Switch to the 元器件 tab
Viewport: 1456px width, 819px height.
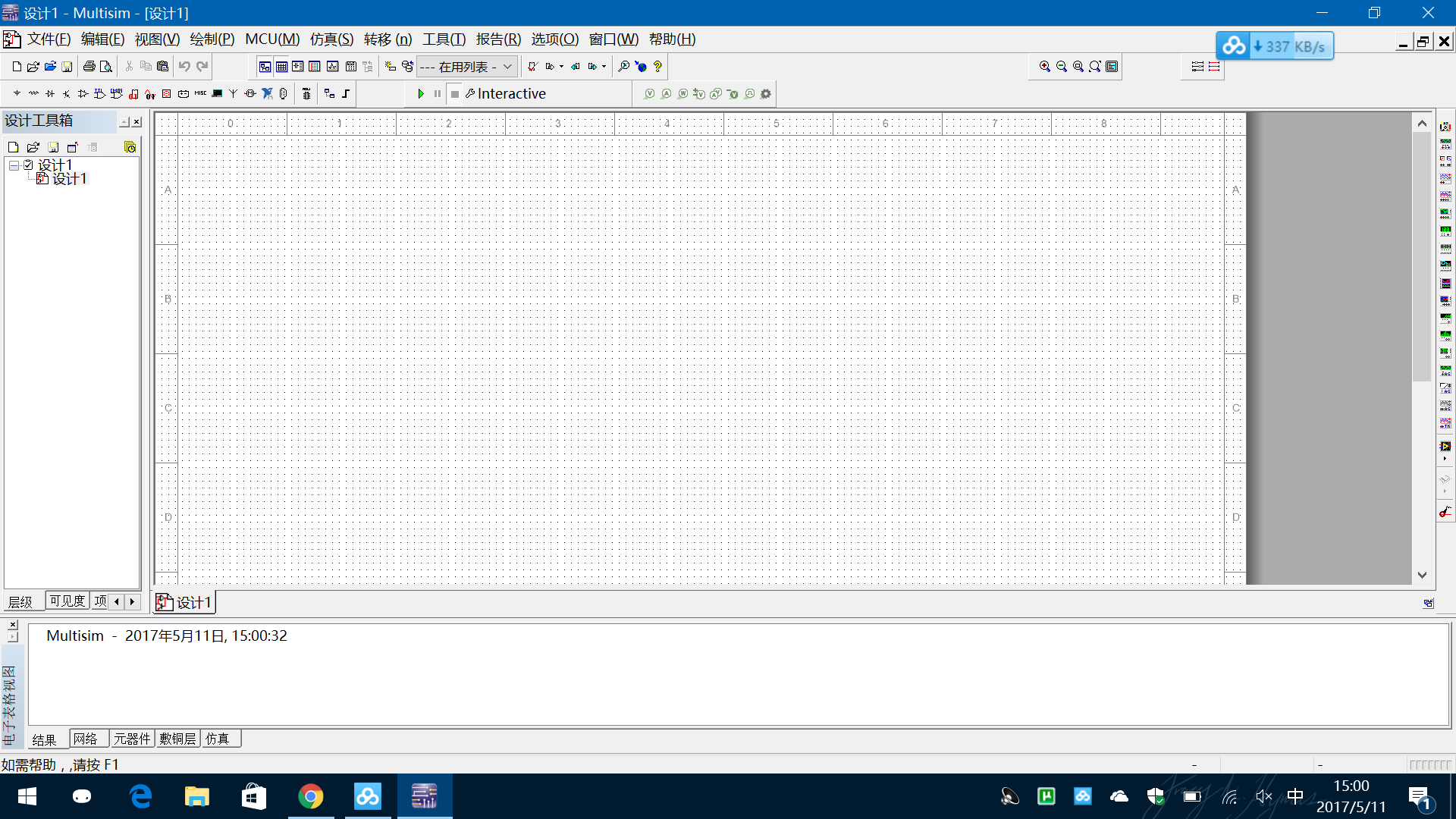pos(132,739)
